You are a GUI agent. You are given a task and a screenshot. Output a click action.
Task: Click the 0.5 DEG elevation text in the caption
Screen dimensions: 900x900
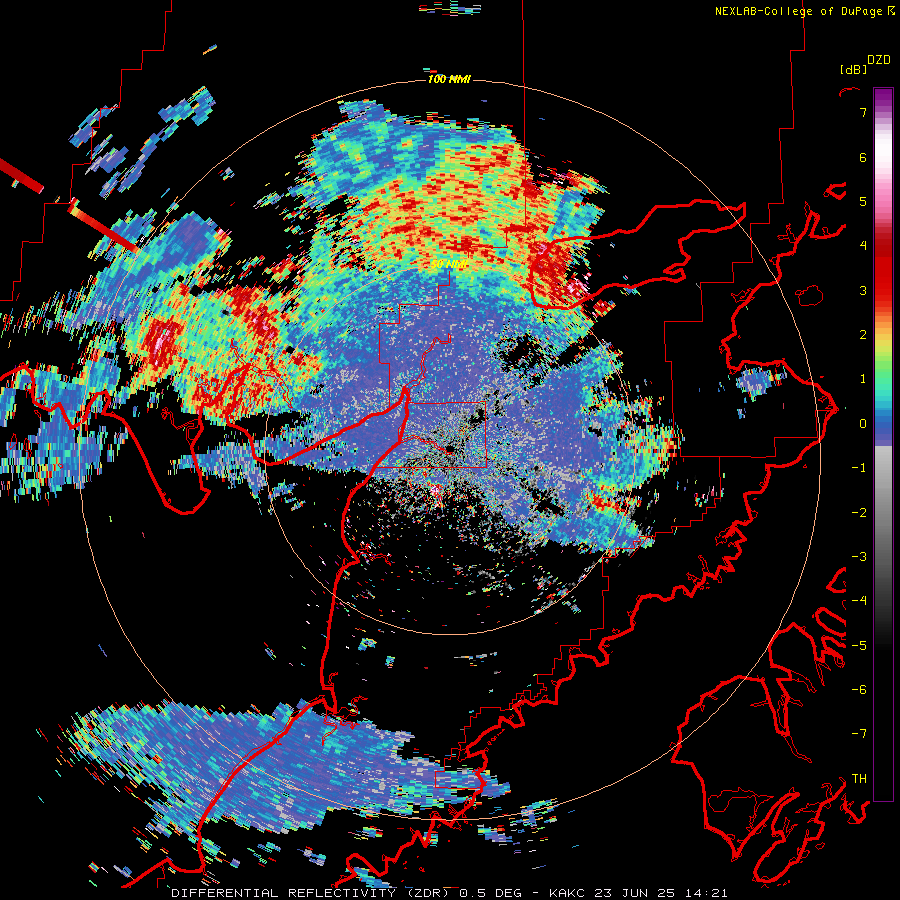click(491, 893)
